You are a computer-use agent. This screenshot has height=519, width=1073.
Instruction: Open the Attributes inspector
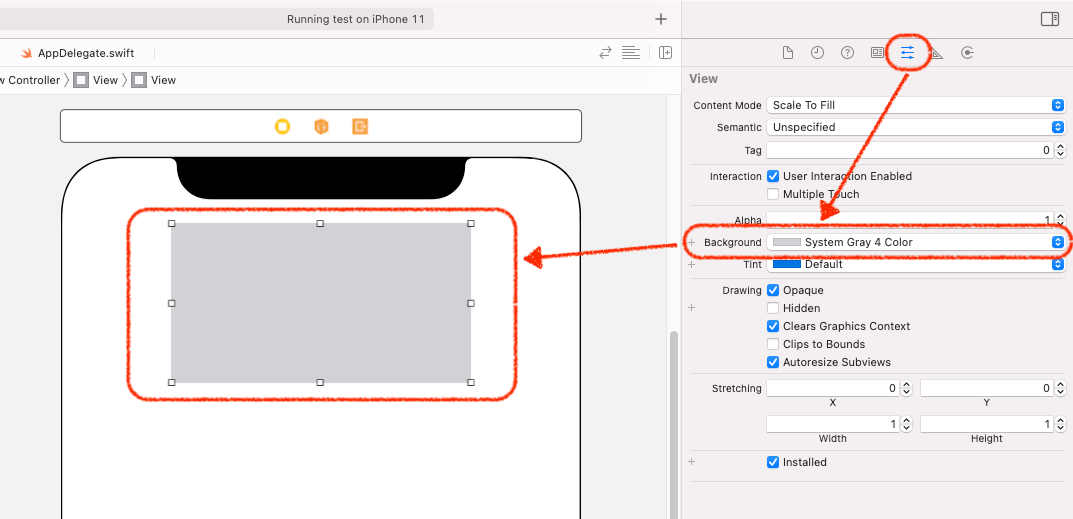tap(907, 53)
